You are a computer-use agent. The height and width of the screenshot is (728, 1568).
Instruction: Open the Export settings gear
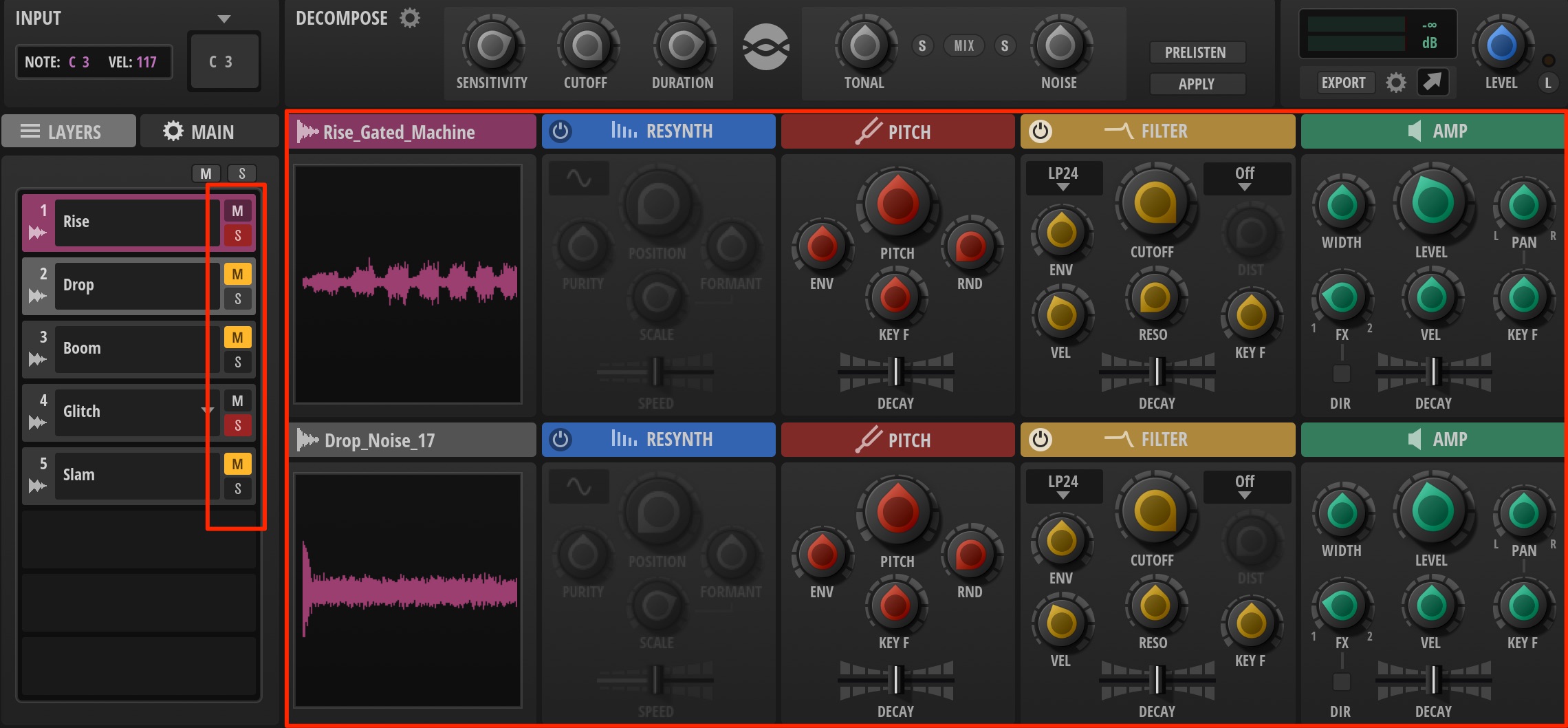pos(1395,83)
